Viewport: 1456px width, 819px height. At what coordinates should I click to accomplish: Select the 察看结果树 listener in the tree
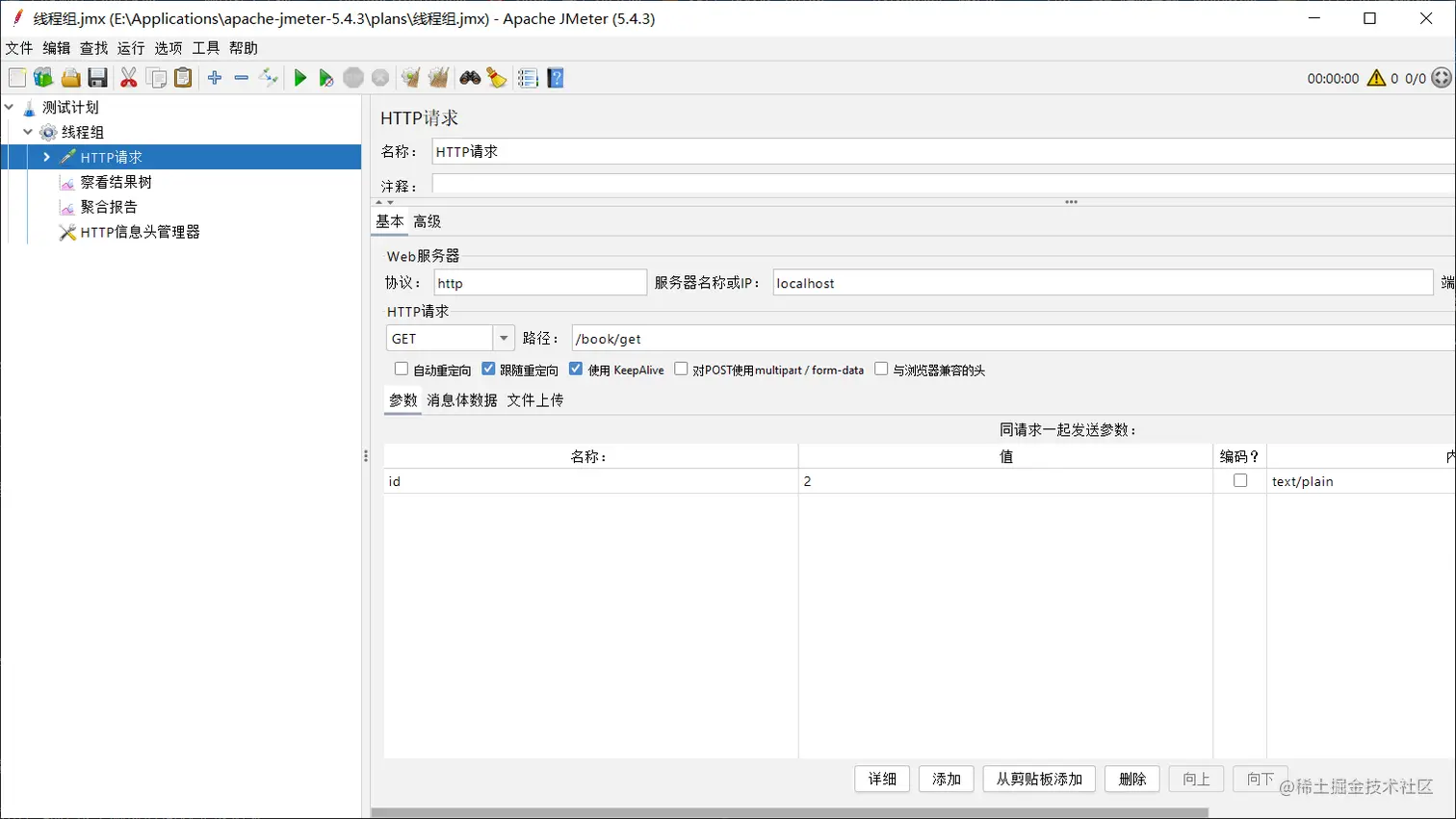(116, 182)
